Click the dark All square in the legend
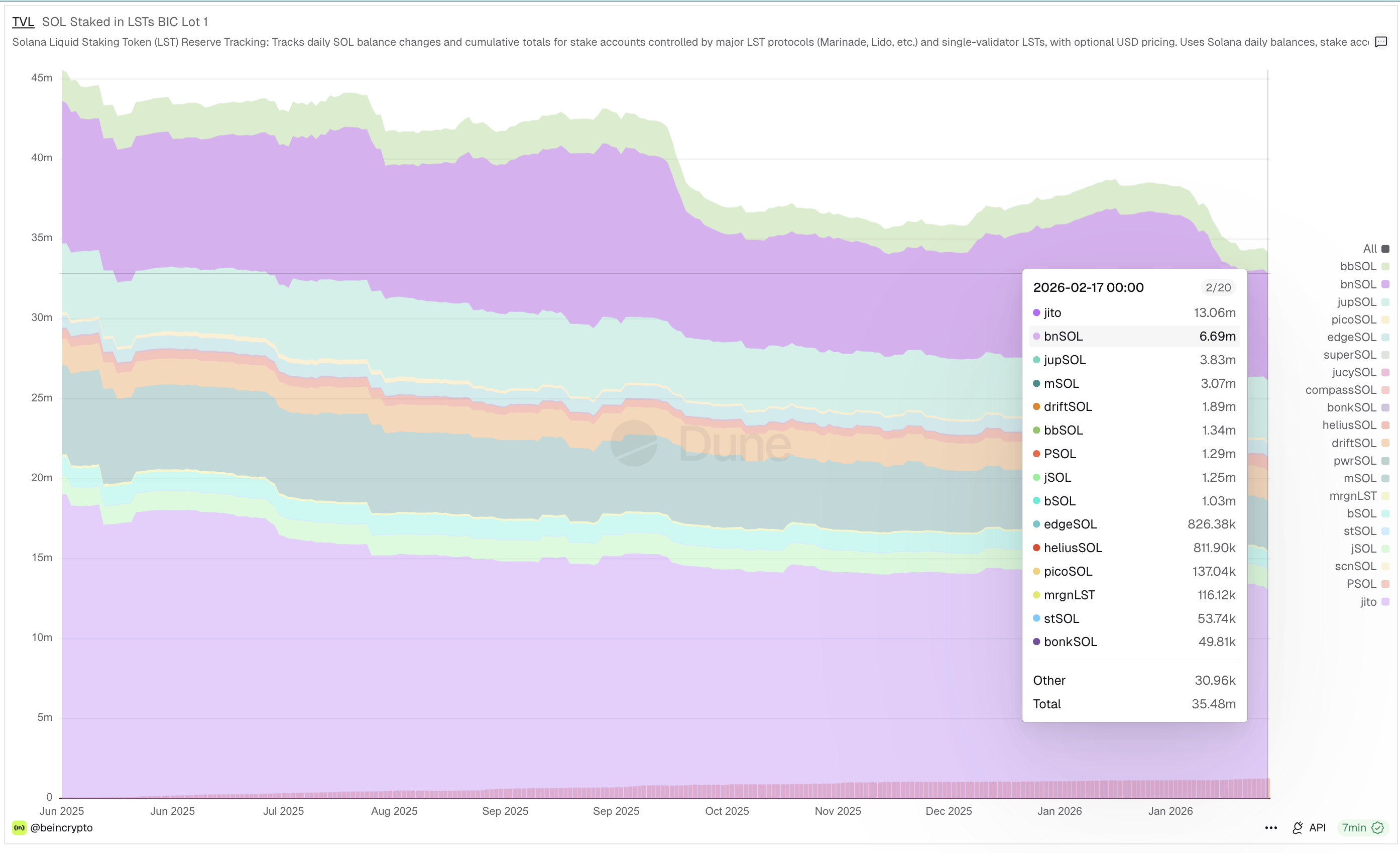The height and width of the screenshot is (853, 1400). click(x=1385, y=249)
